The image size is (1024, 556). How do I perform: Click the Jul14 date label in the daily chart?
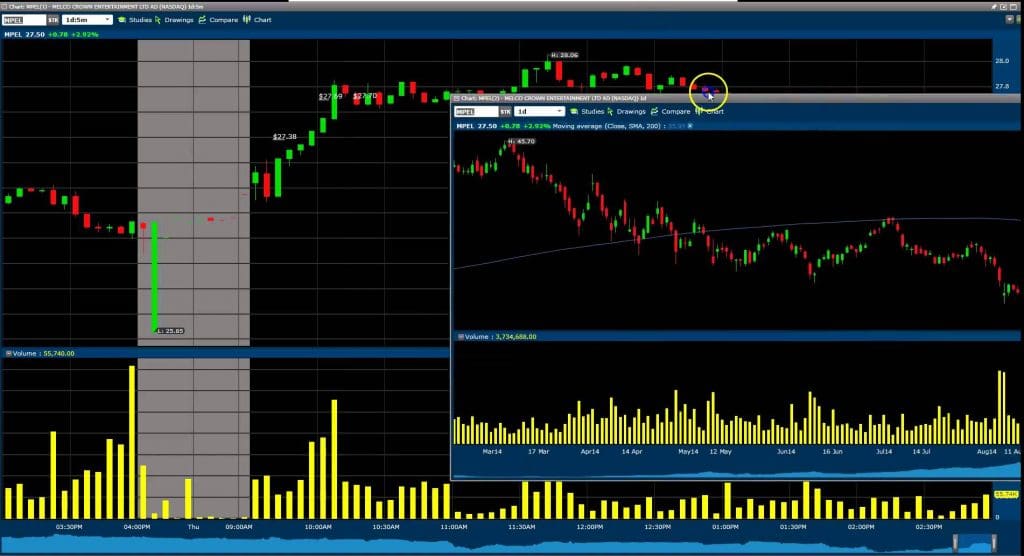(x=884, y=451)
